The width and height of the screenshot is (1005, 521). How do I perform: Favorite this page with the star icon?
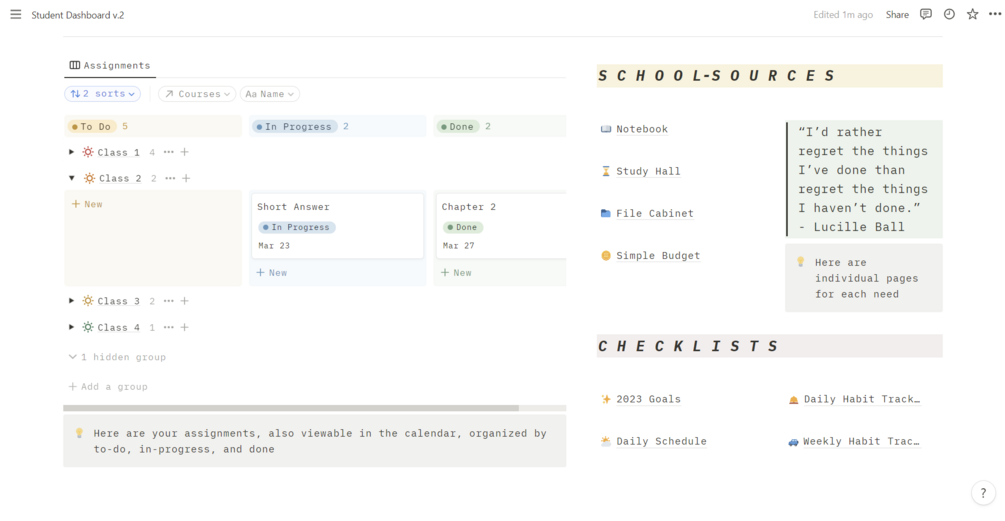point(972,15)
